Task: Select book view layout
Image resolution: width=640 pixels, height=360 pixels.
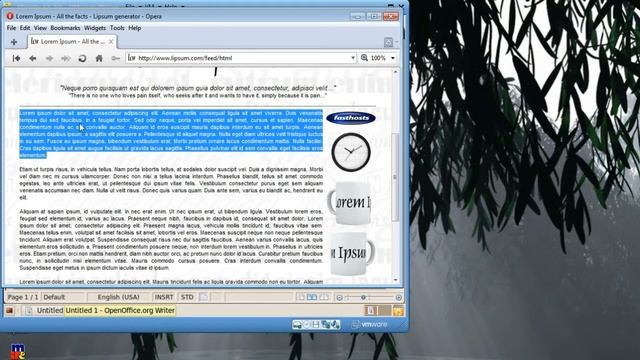Action: tap(324, 298)
